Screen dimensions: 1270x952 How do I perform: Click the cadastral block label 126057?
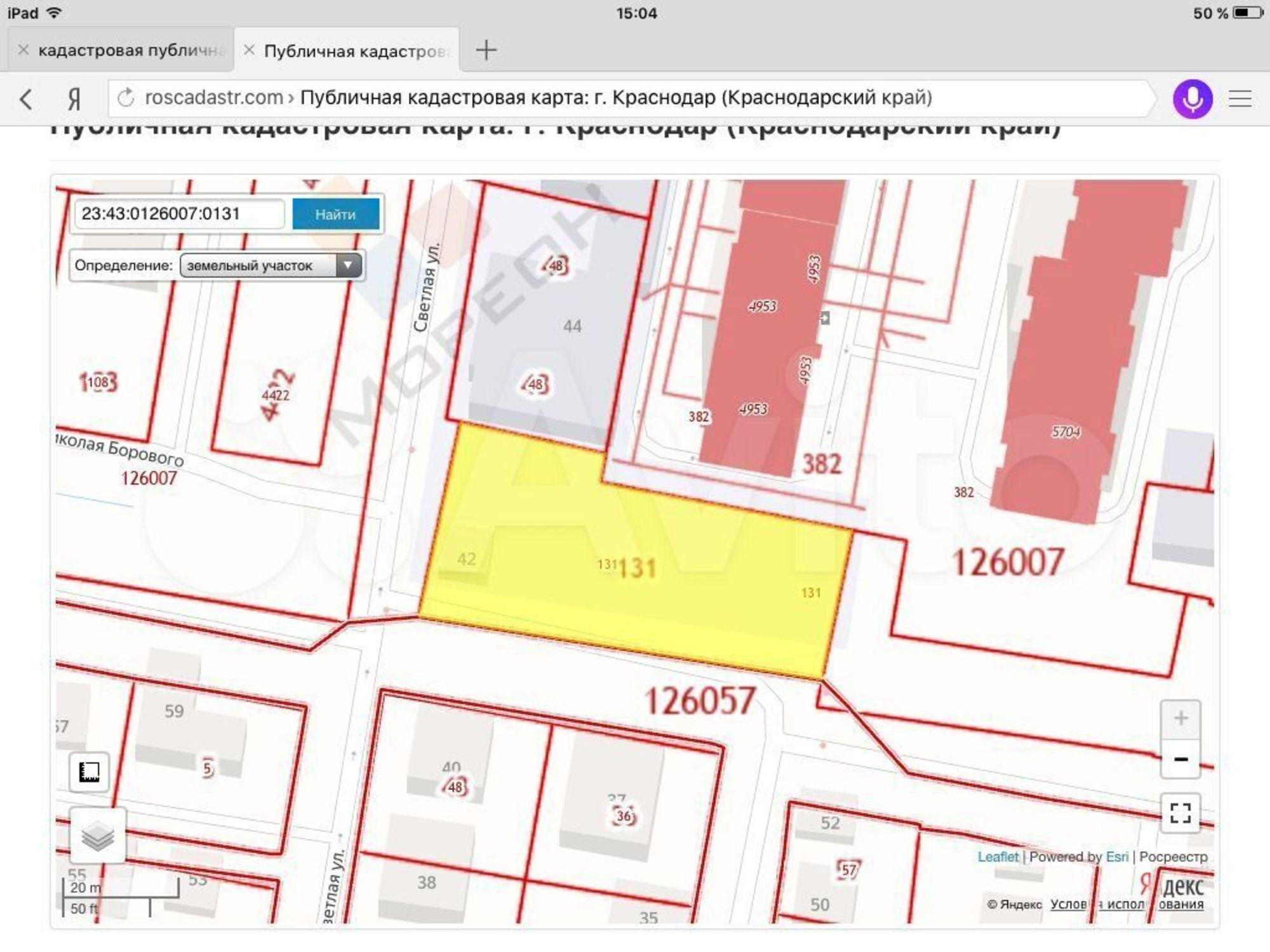tap(700, 701)
